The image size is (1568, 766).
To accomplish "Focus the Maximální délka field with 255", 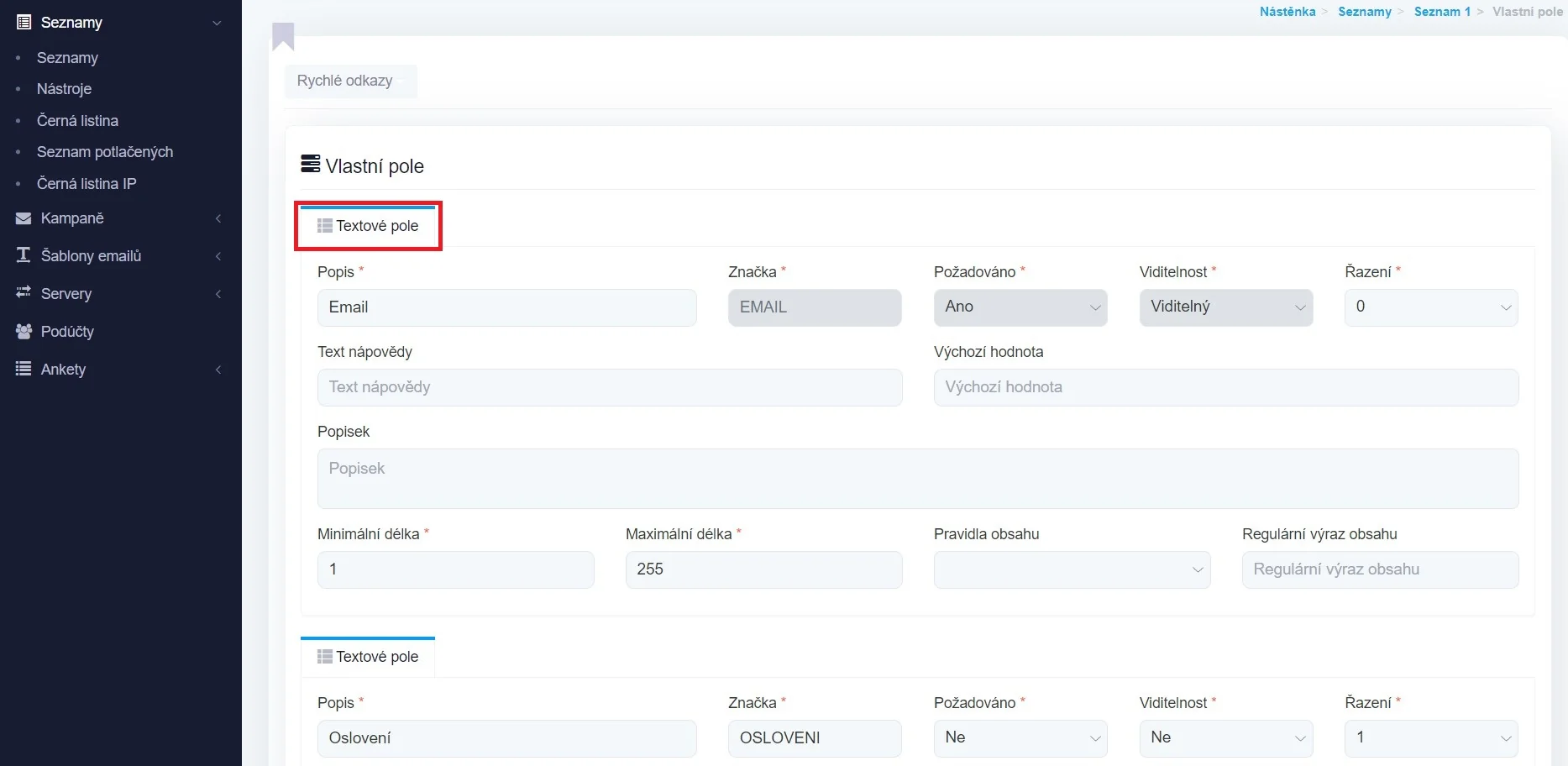I will click(x=763, y=569).
